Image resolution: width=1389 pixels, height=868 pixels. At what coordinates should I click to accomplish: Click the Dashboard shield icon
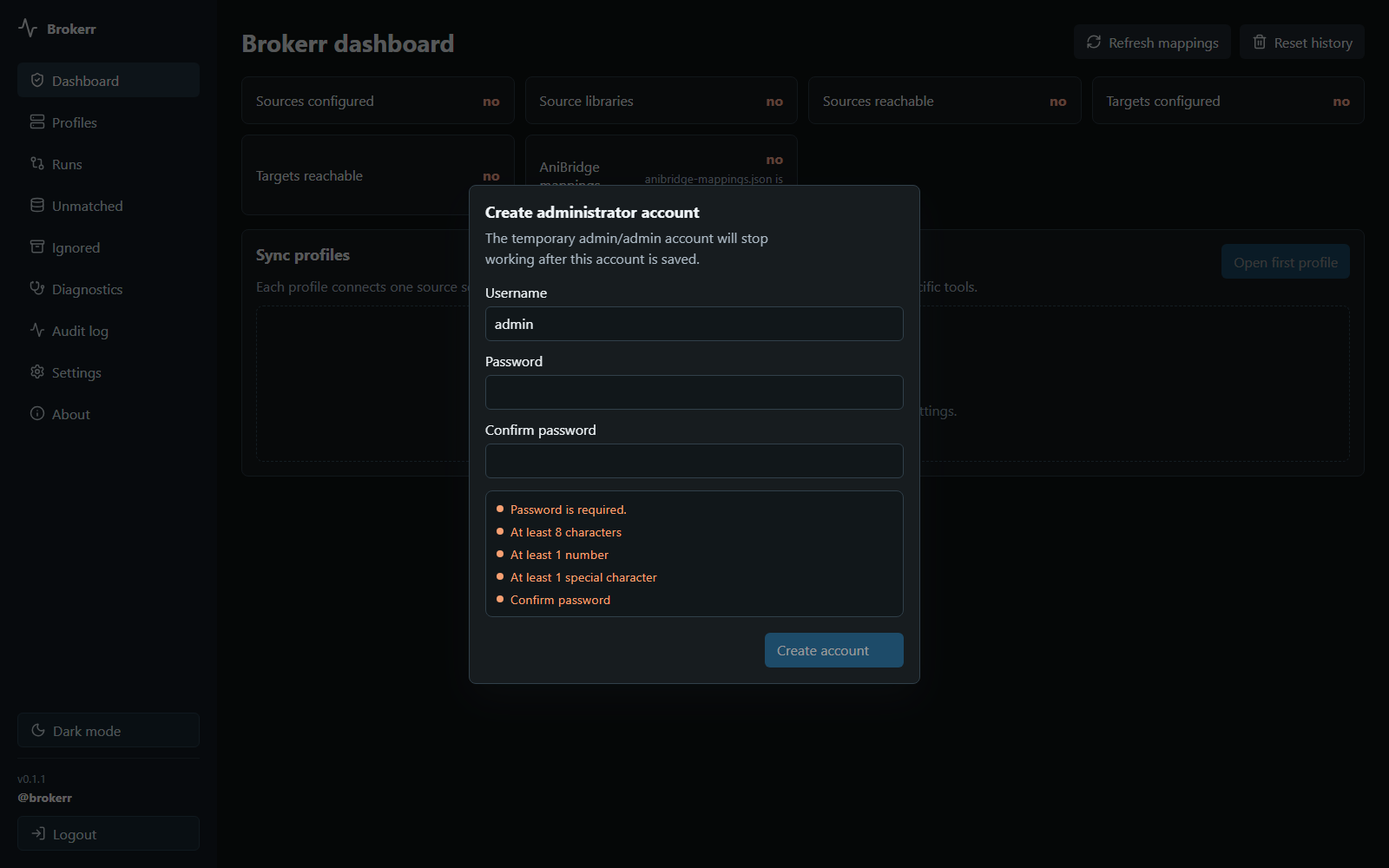pos(37,80)
